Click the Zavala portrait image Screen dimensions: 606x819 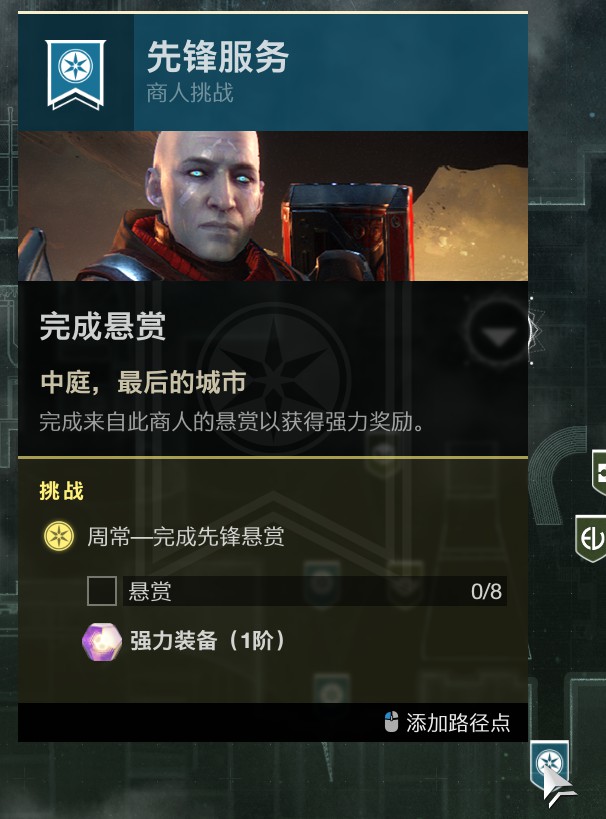tap(273, 206)
